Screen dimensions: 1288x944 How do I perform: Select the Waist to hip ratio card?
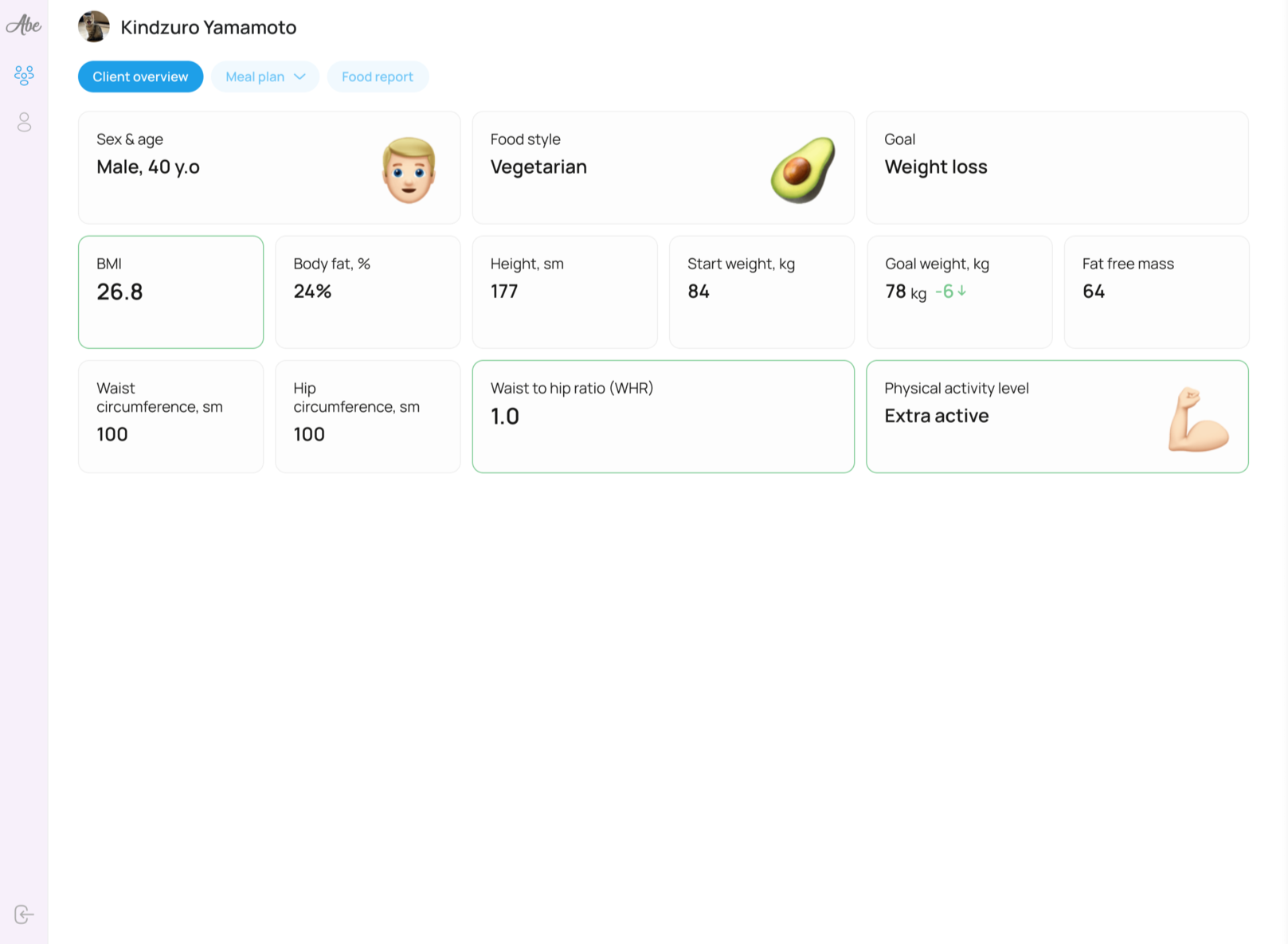[663, 417]
